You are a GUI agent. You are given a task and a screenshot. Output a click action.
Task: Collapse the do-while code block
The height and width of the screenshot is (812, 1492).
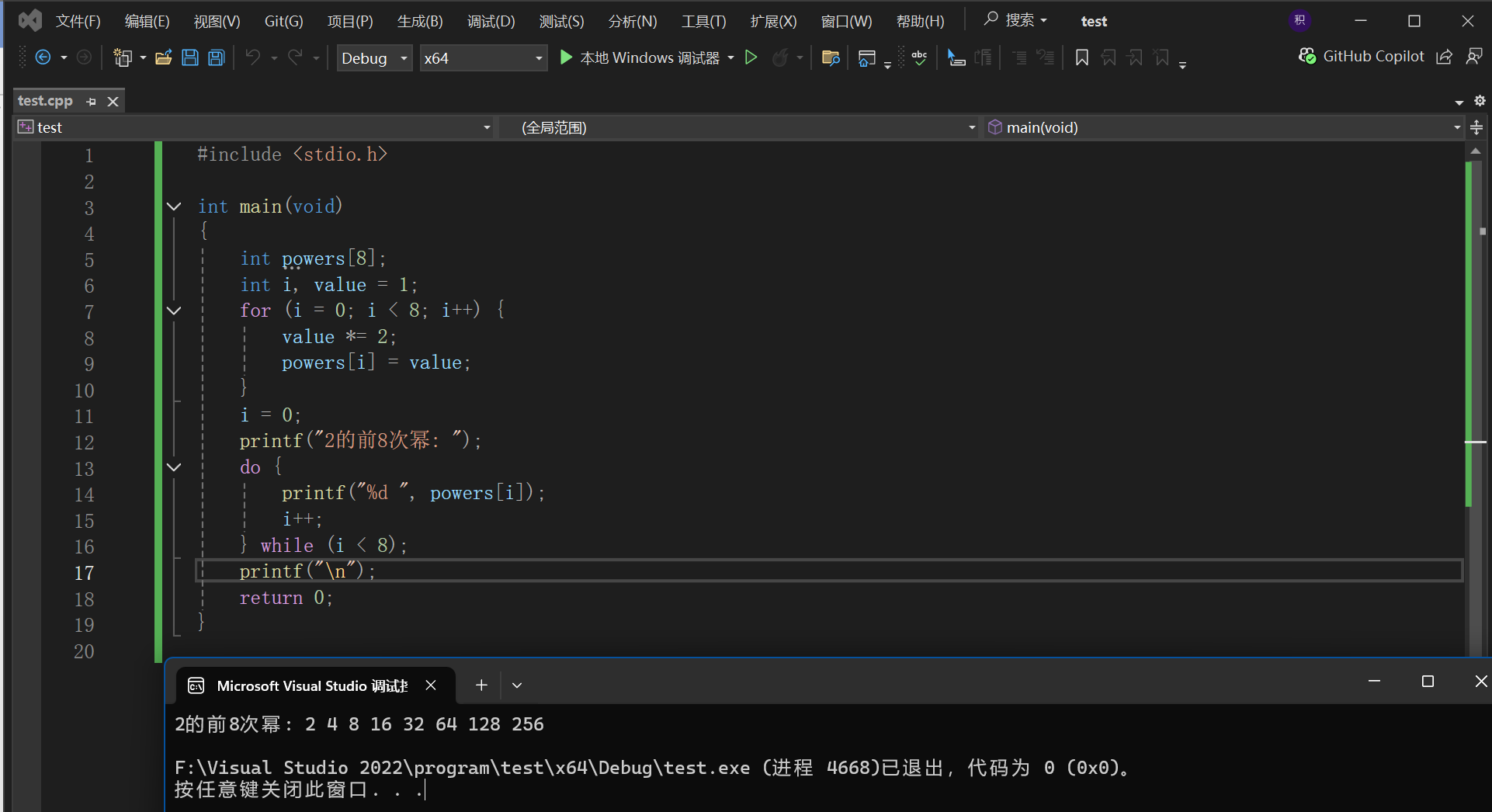pos(174,467)
